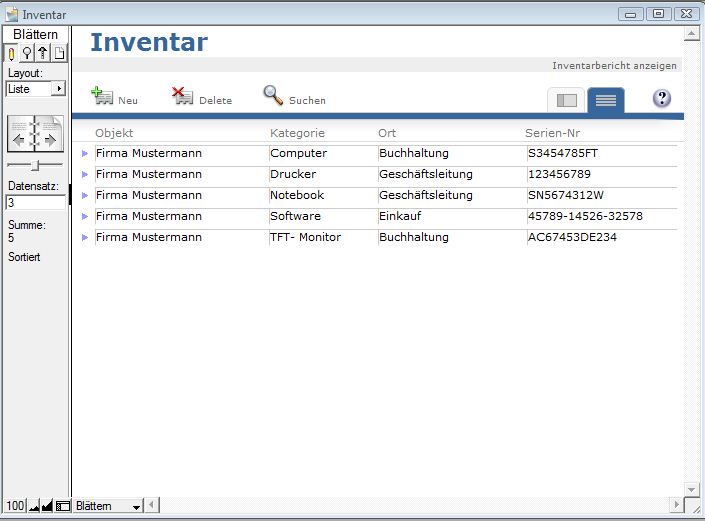705x521 pixels.
Task: Switch to Find mode in left panel
Action: click(27, 53)
